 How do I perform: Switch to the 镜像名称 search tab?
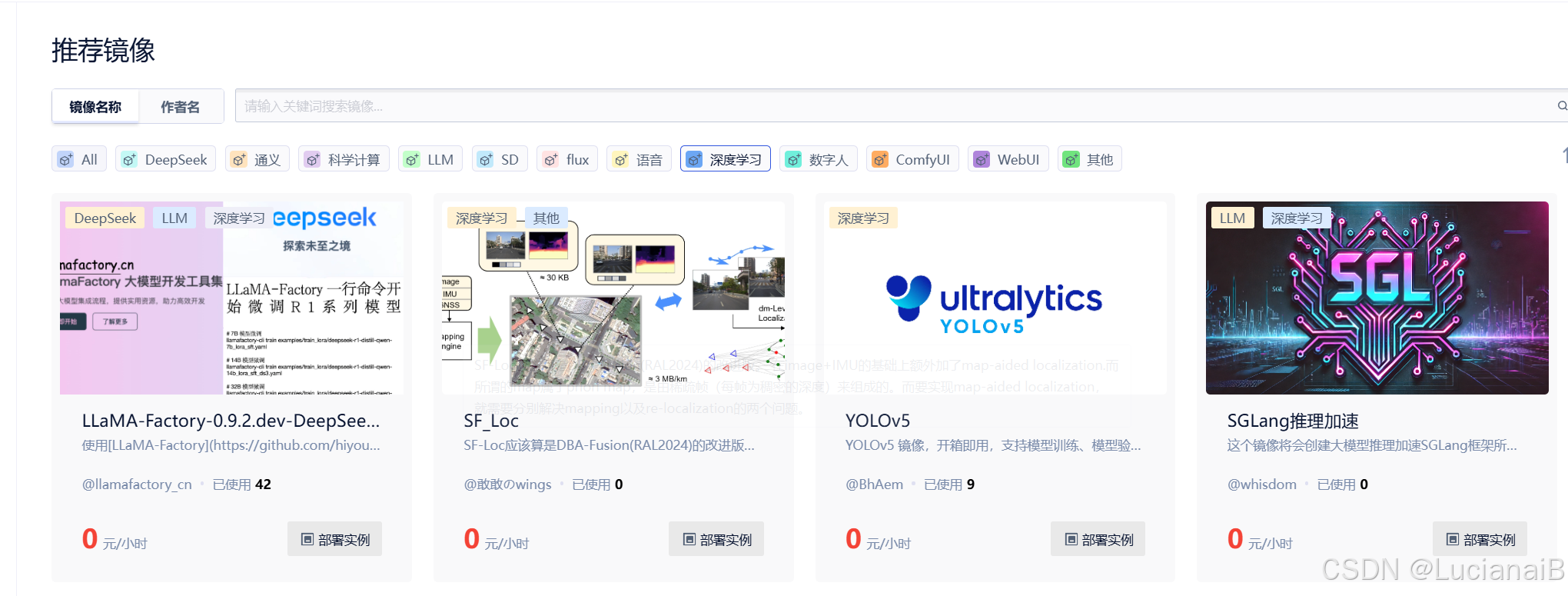95,106
